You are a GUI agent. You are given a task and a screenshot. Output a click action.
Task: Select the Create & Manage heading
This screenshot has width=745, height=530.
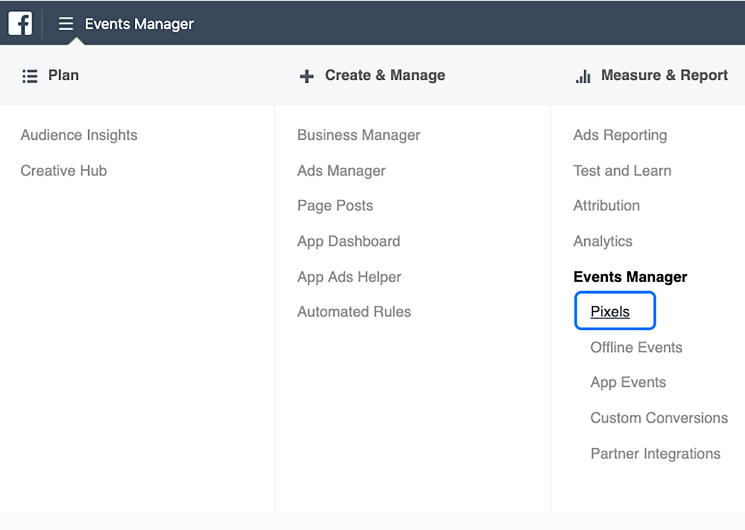tap(385, 75)
